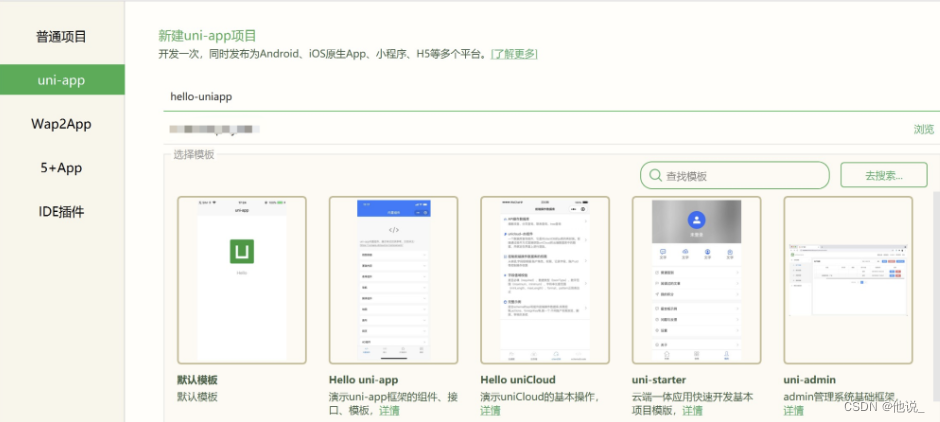Image resolution: width=940 pixels, height=422 pixels.
Task: Select the uni-admin template thumbnail
Action: (848, 280)
